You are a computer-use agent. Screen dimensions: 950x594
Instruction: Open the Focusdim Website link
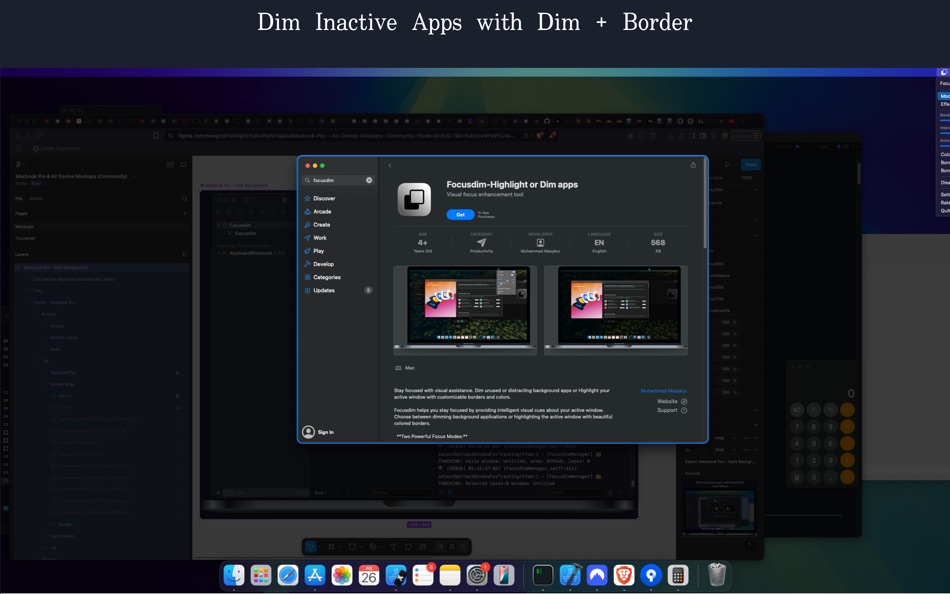pos(672,401)
